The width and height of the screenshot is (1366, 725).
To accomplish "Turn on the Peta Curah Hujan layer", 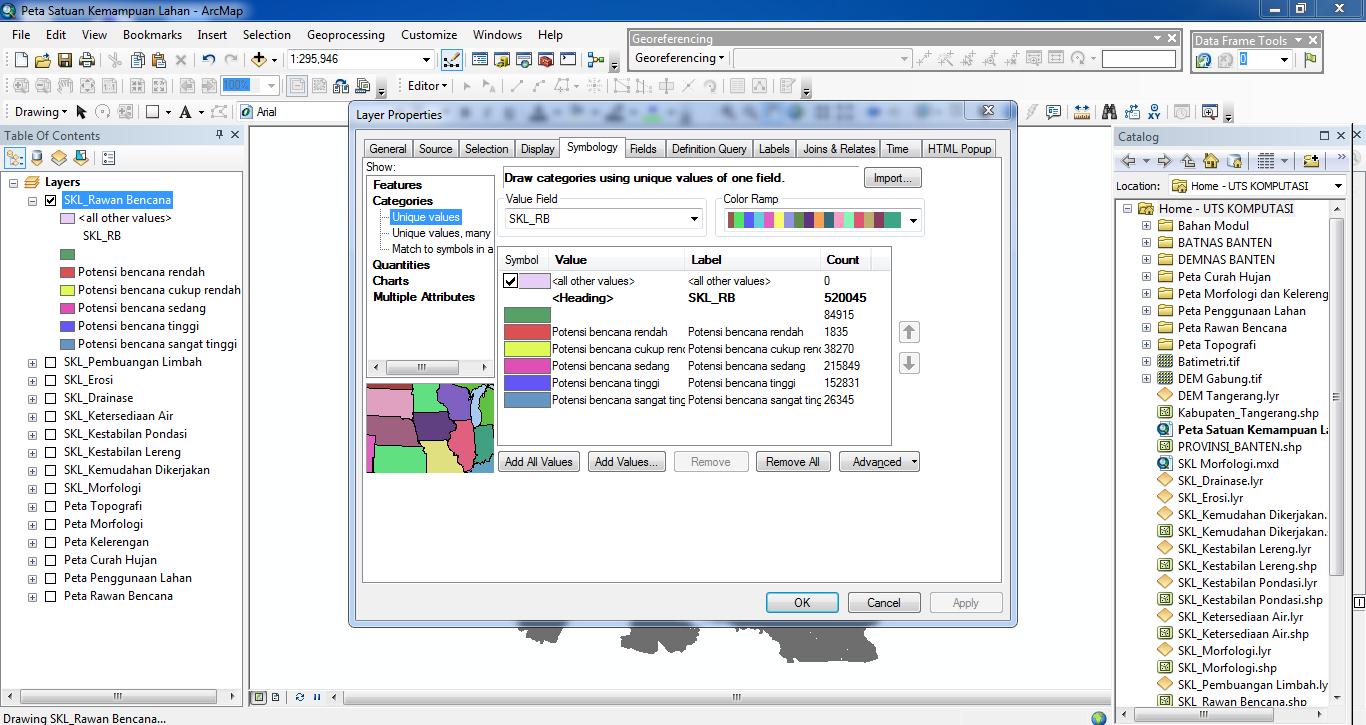I will coord(51,560).
